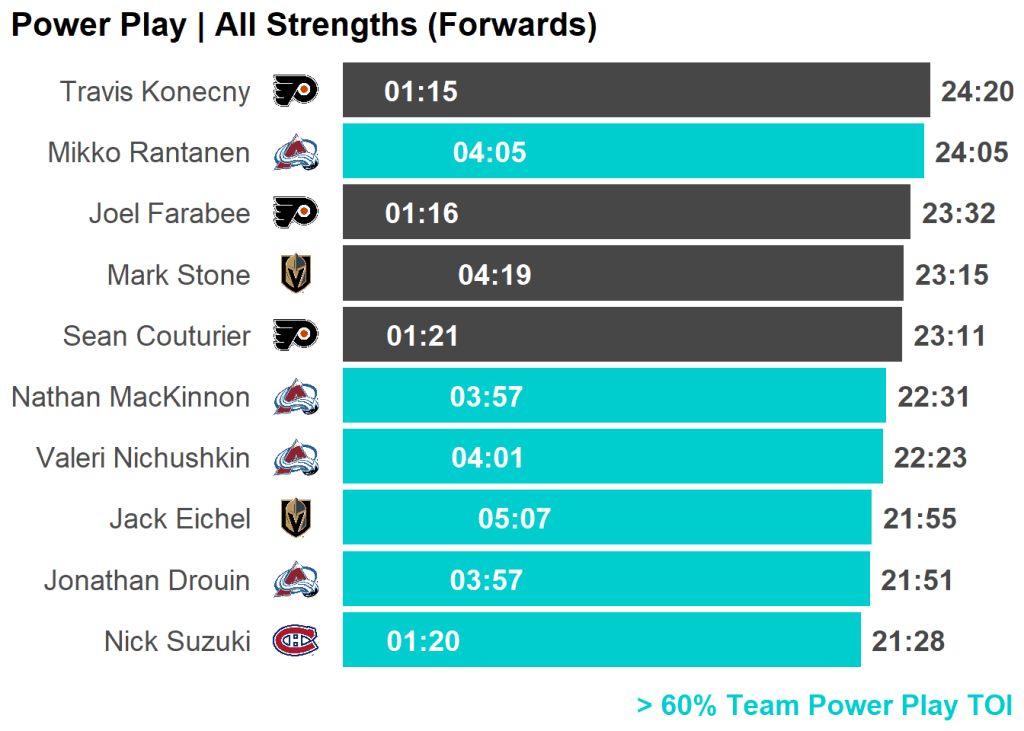The width and height of the screenshot is (1024, 731).
Task: Click the Nathan MacKinnon player name
Action: [x=131, y=397]
